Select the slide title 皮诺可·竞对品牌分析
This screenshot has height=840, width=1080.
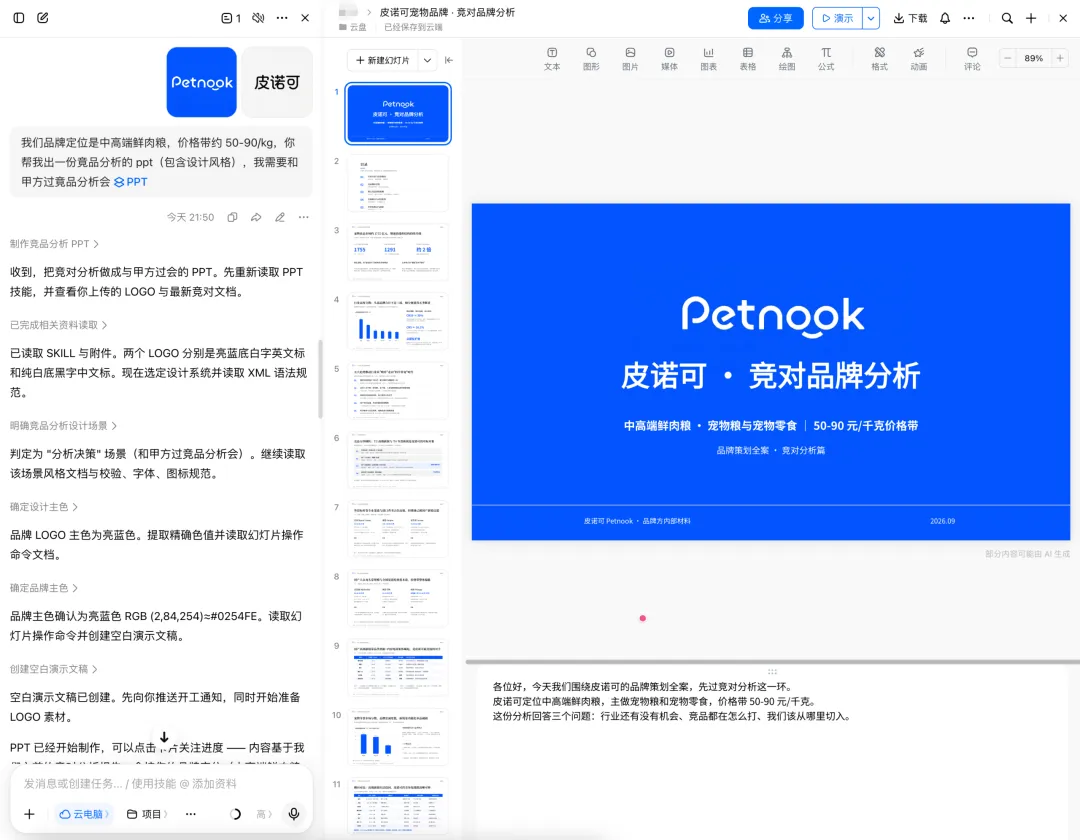[771, 376]
